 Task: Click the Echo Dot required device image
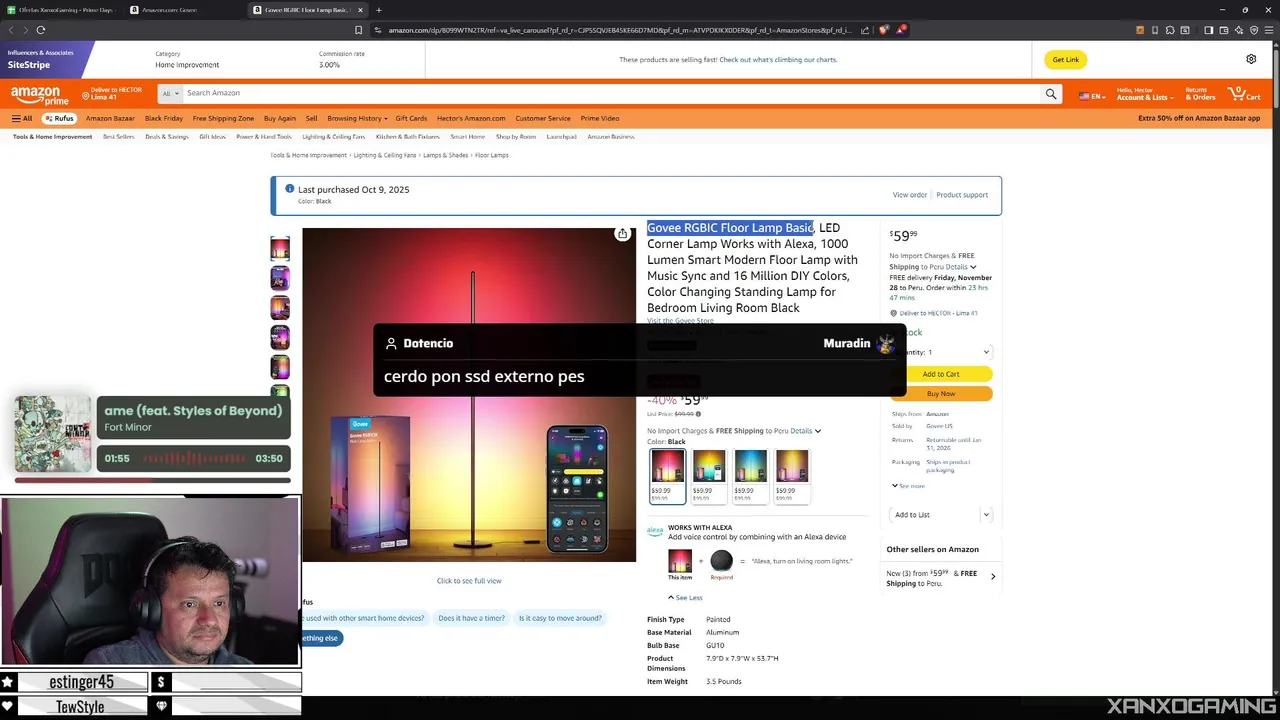pos(721,560)
